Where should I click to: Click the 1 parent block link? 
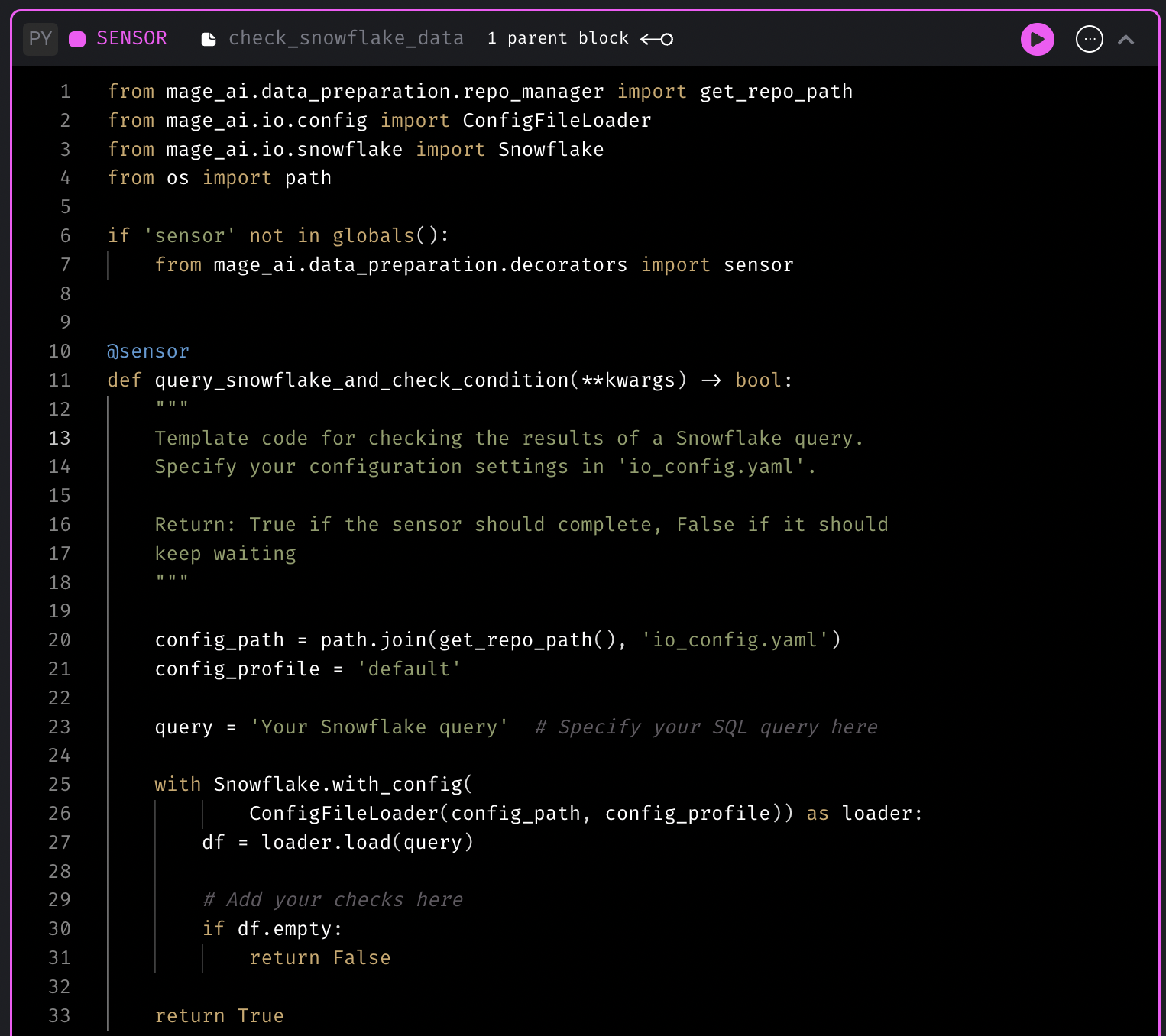click(x=558, y=38)
